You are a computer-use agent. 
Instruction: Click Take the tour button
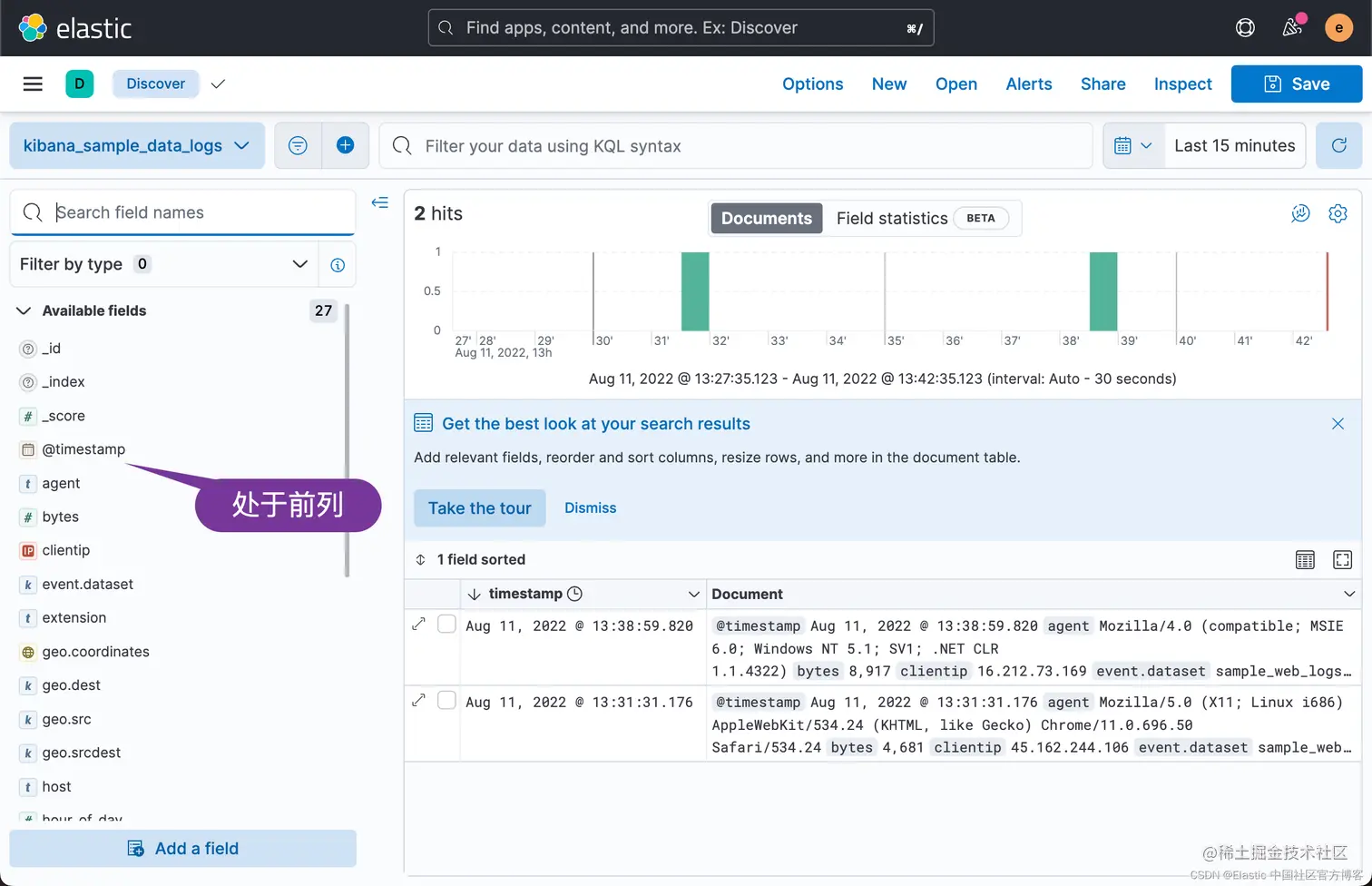pyautogui.click(x=480, y=508)
